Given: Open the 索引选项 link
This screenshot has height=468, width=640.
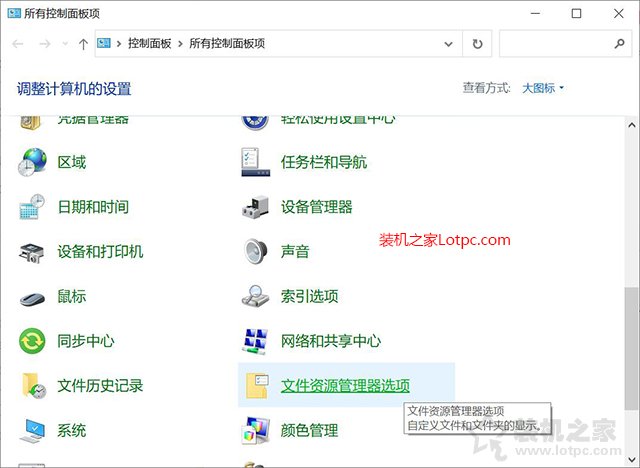Looking at the screenshot, I should coord(309,296).
